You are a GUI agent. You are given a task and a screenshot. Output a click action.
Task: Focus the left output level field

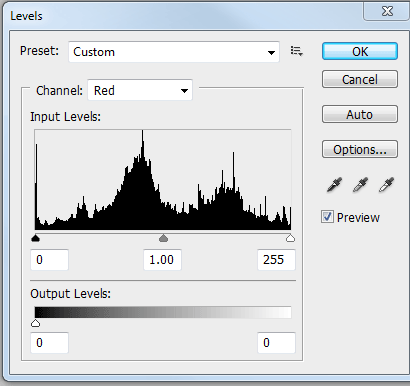(50, 343)
